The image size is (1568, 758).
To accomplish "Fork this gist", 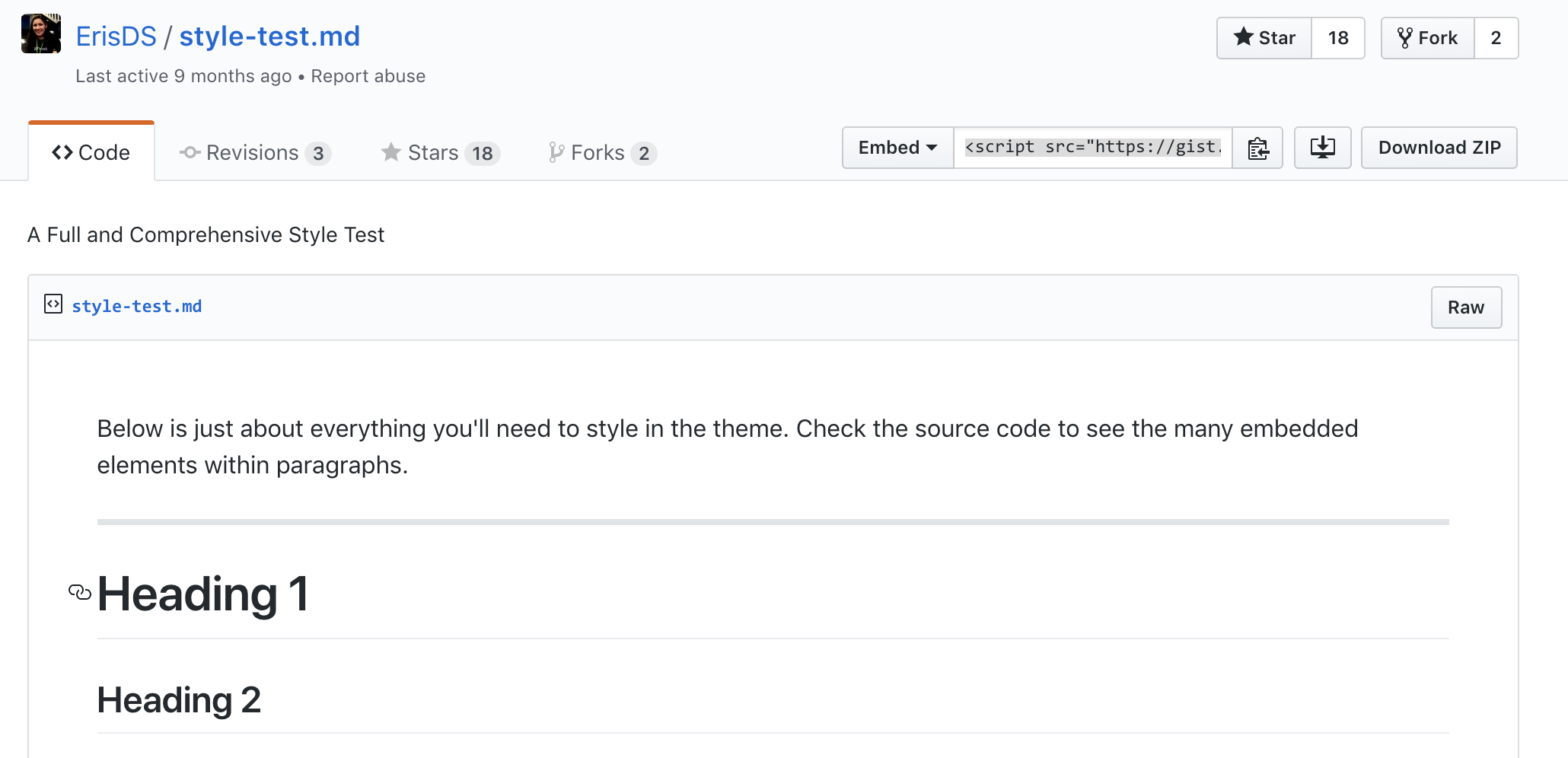I will (x=1428, y=38).
